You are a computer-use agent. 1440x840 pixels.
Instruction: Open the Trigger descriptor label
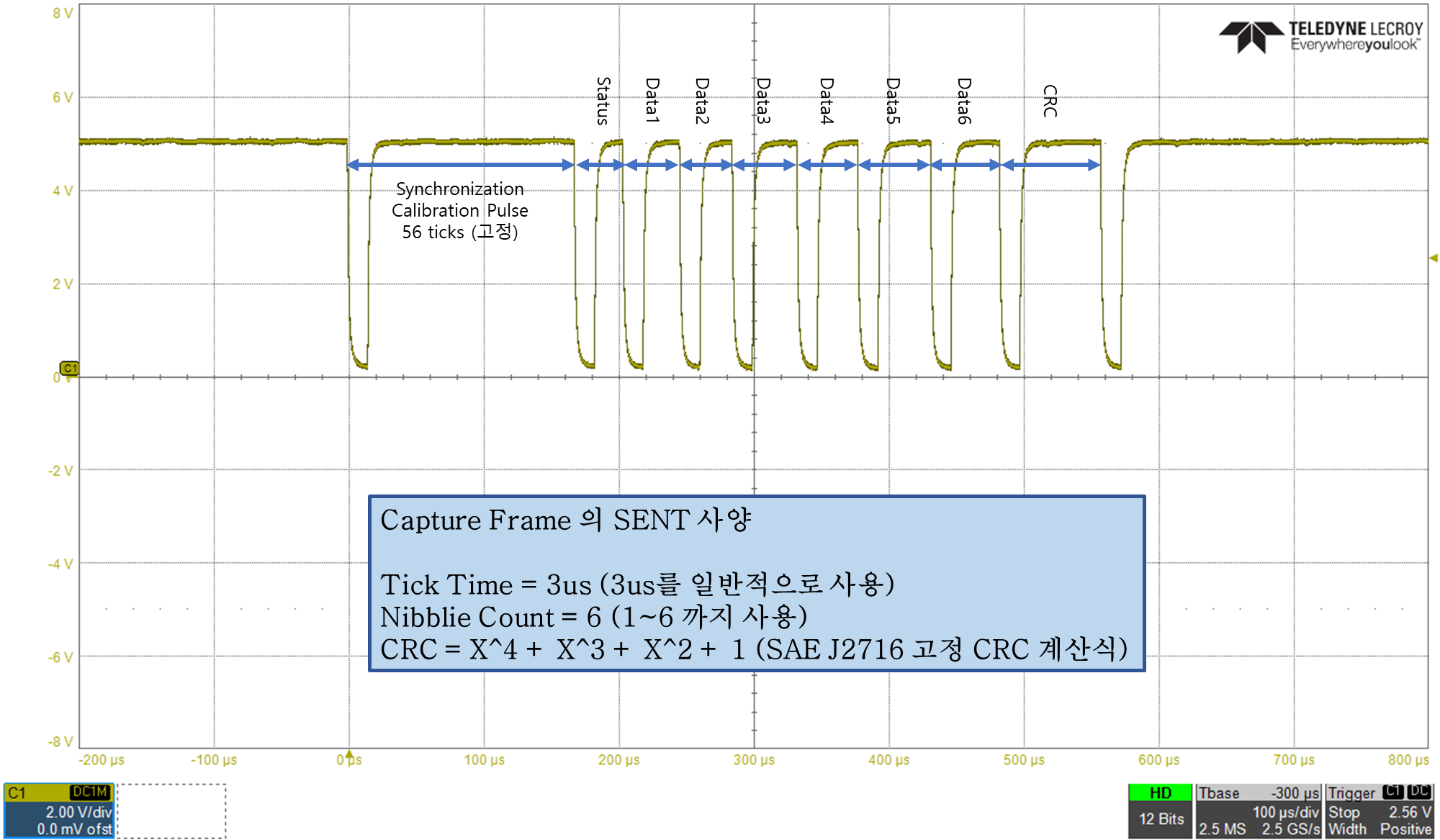1351,792
